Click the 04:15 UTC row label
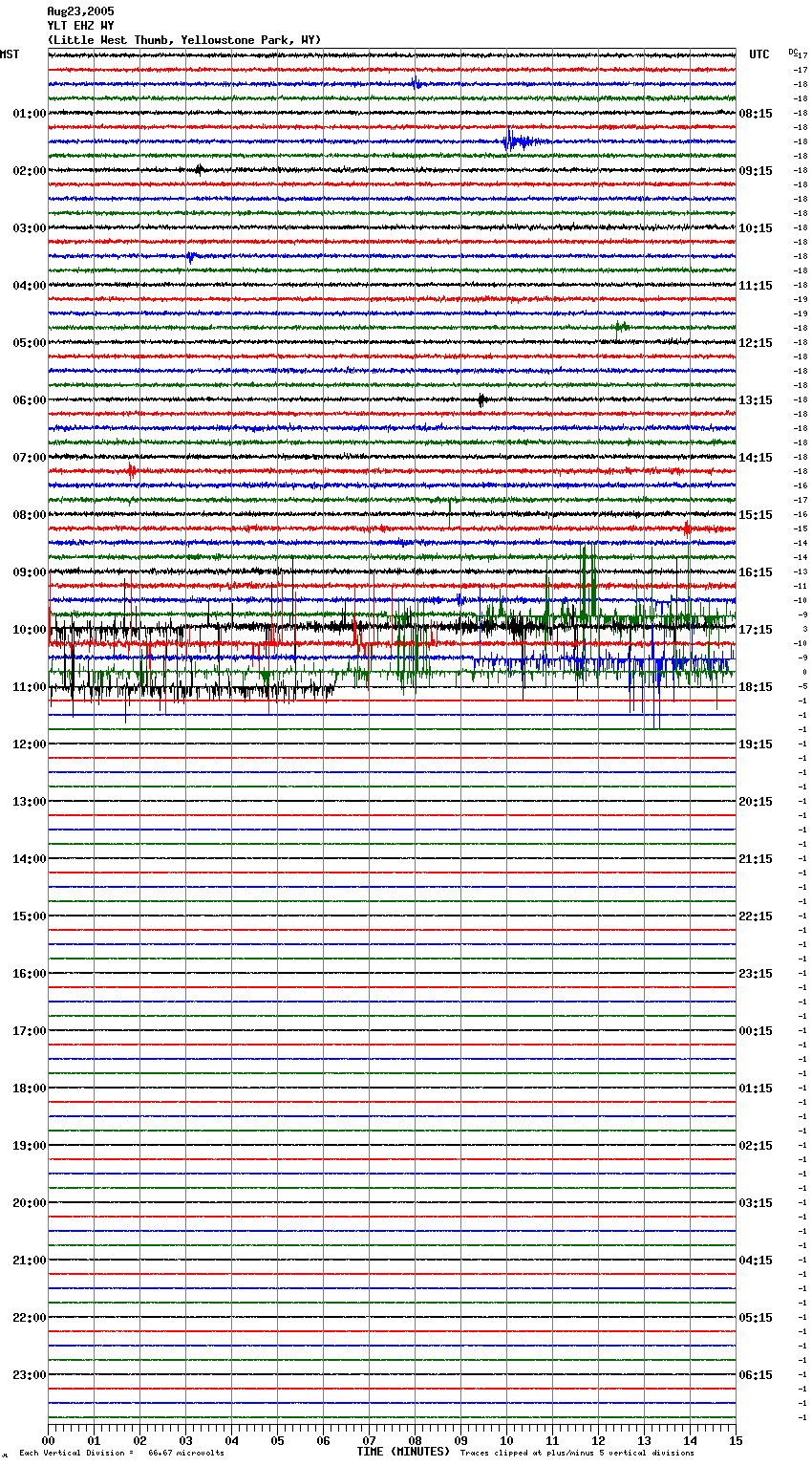812x1466 pixels. tap(756, 1261)
